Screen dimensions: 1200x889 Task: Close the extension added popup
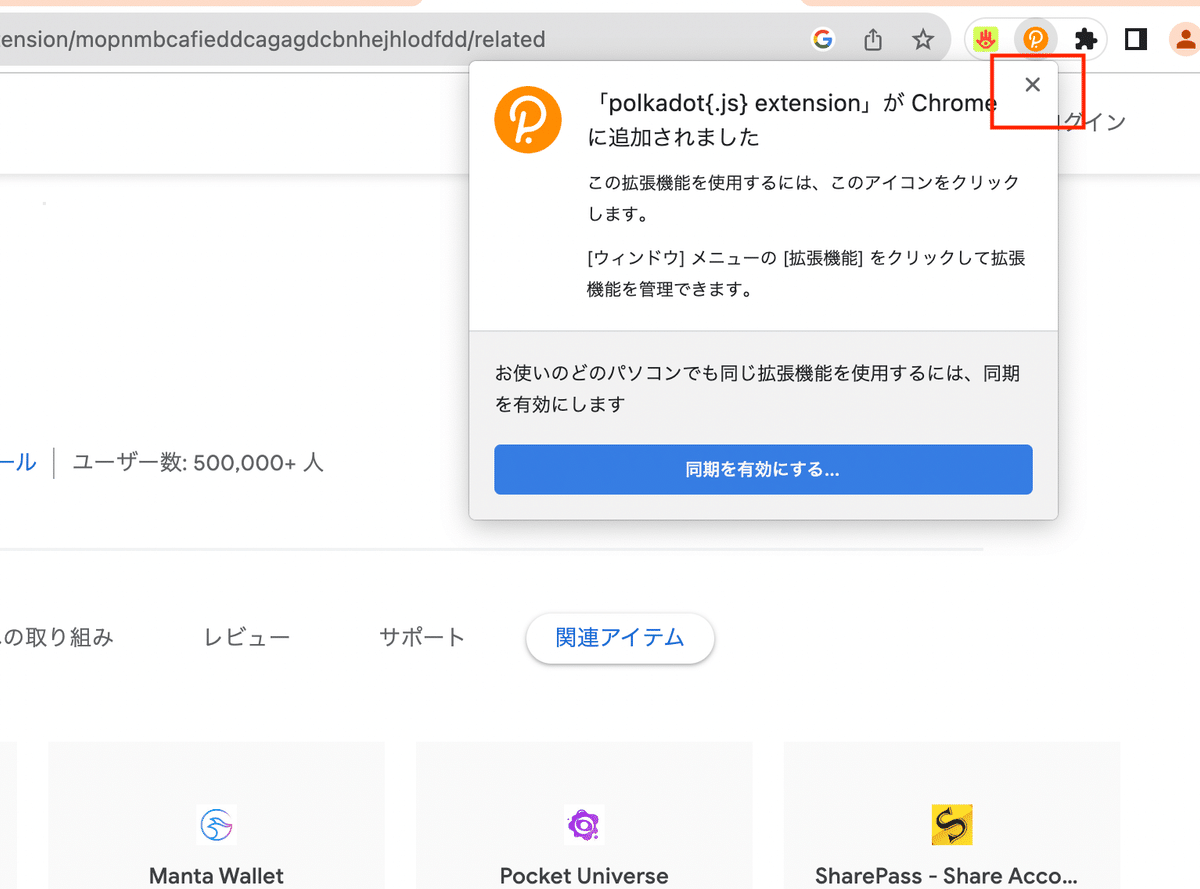(x=1033, y=85)
